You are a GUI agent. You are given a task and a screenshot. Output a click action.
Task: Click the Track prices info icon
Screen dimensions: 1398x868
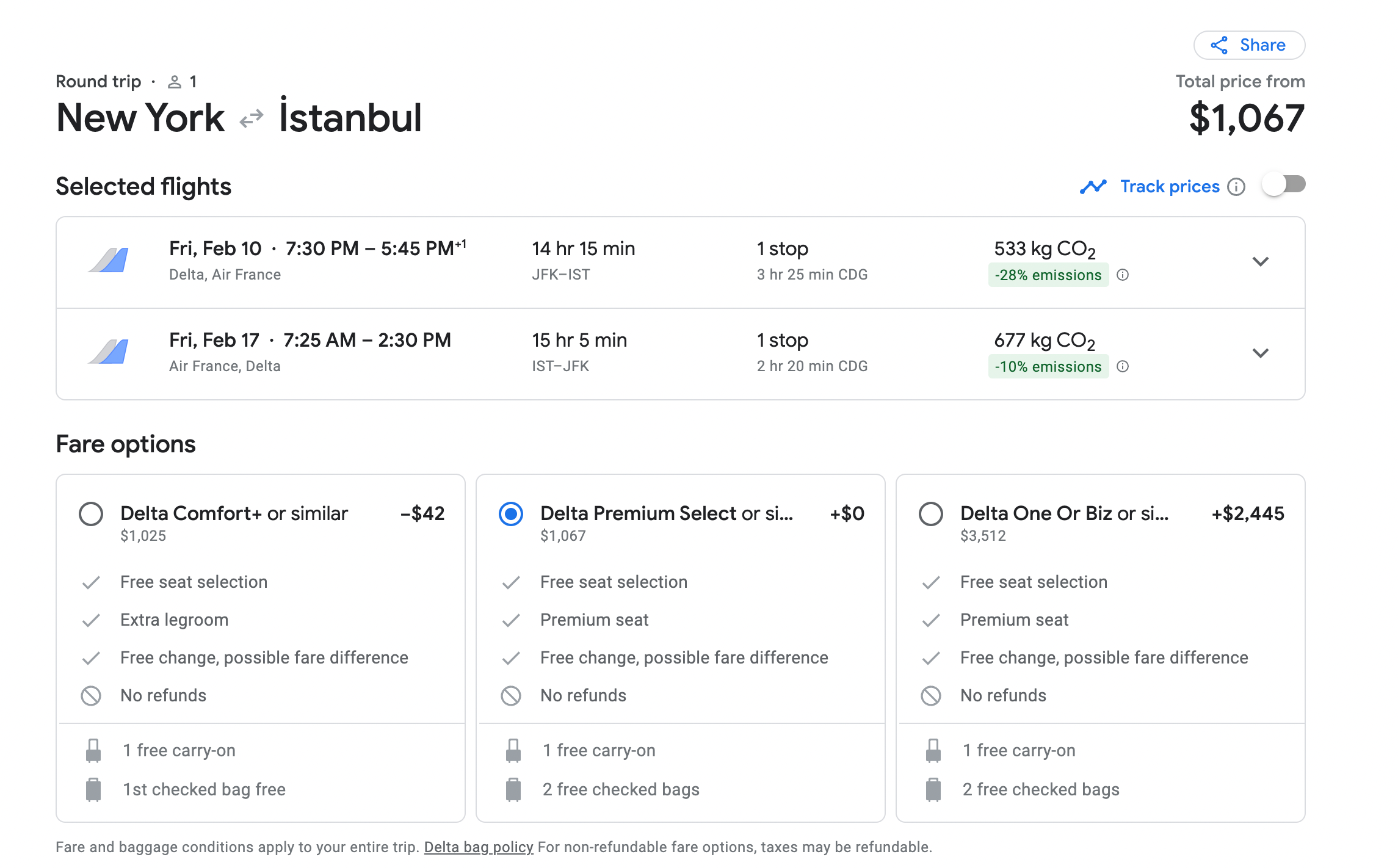pyautogui.click(x=1236, y=187)
